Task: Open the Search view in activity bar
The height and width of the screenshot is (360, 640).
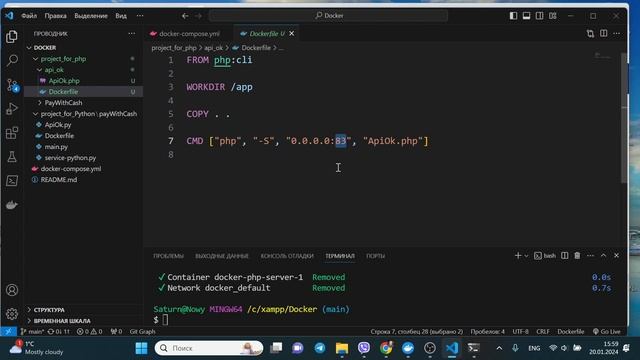Action: point(12,60)
